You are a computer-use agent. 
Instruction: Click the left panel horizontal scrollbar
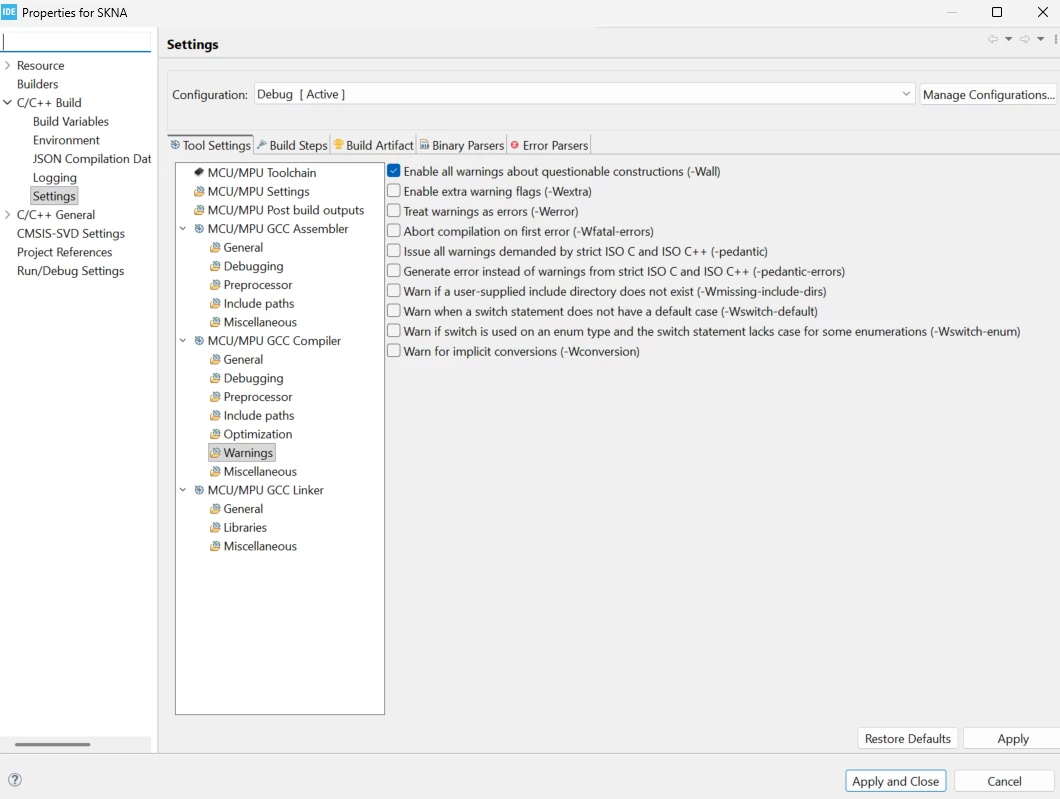(53, 744)
